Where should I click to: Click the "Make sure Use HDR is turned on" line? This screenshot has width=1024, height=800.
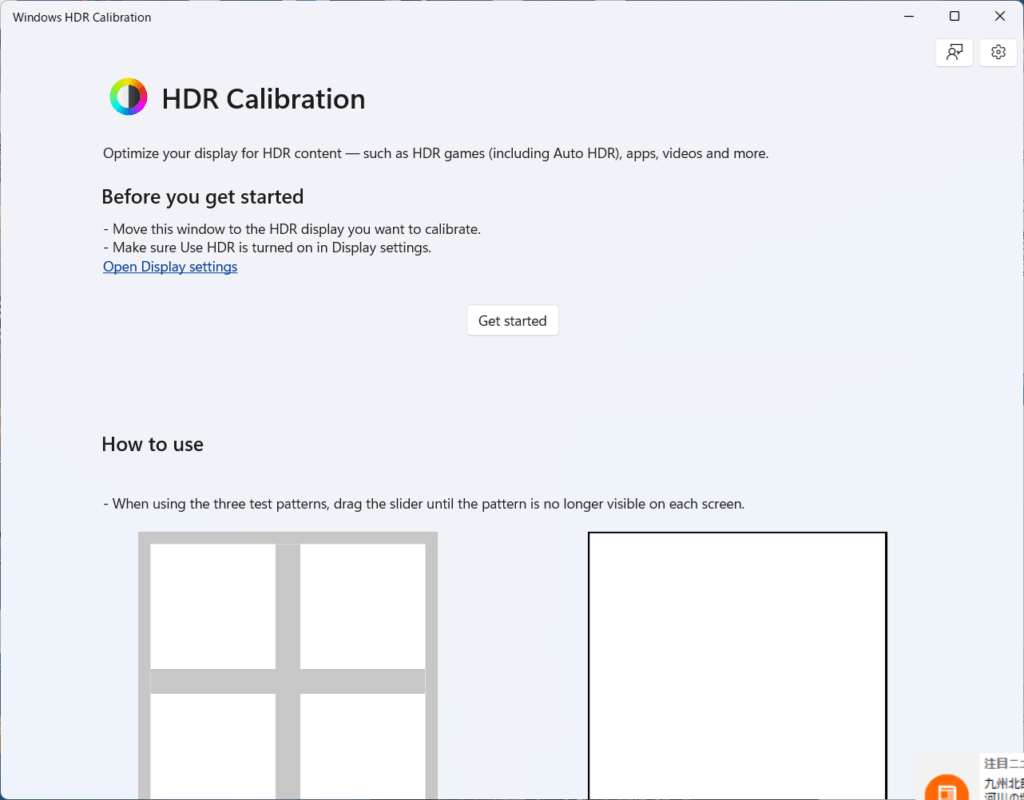[267, 248]
